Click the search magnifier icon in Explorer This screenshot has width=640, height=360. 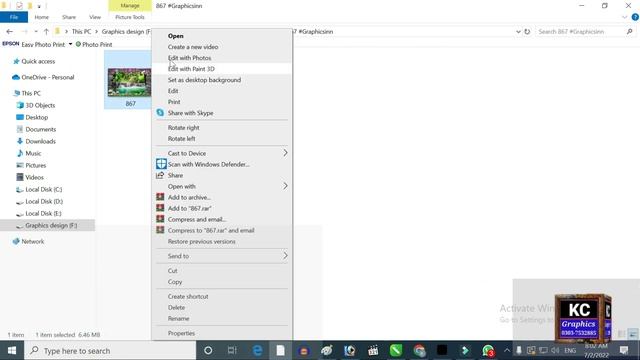(x=629, y=31)
